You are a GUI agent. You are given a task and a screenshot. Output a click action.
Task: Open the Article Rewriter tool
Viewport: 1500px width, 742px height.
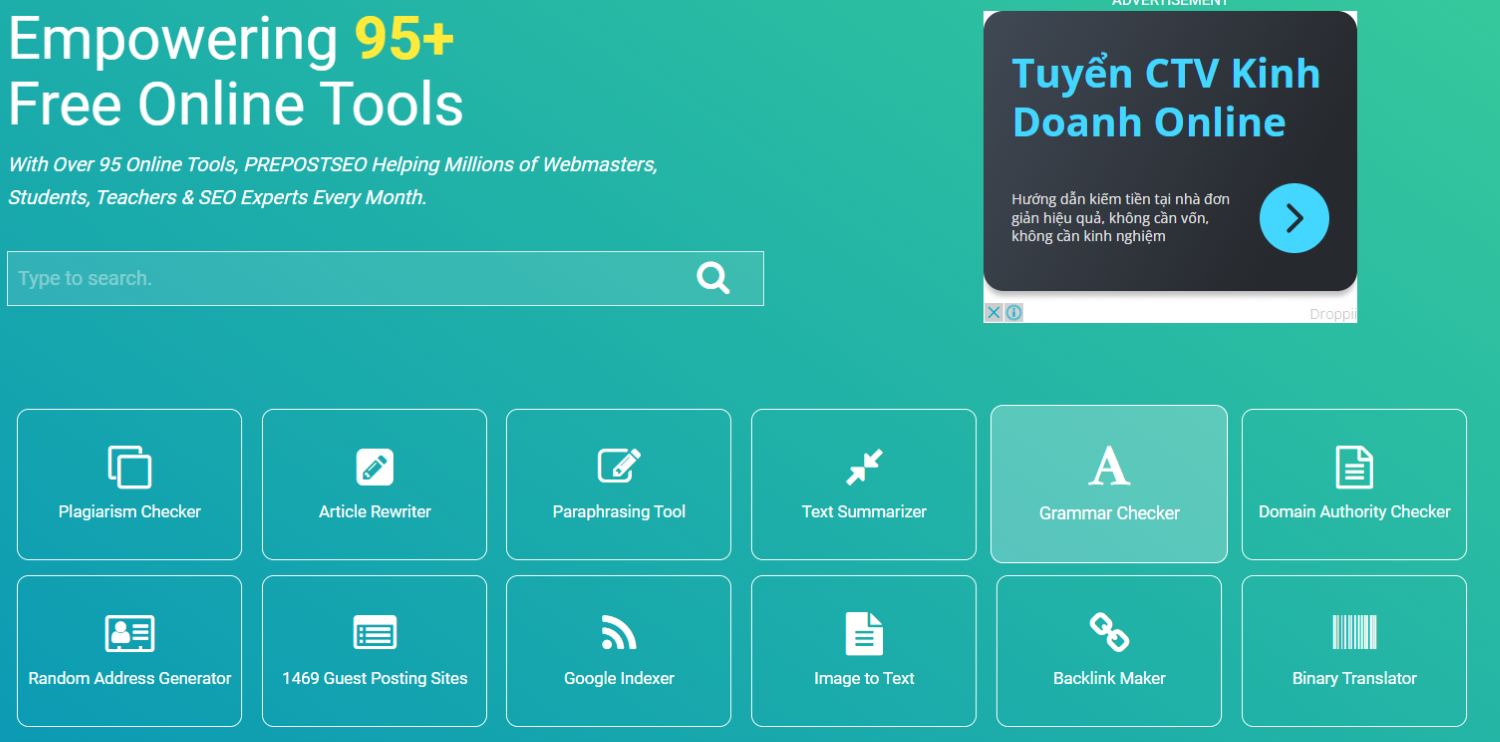pos(374,484)
